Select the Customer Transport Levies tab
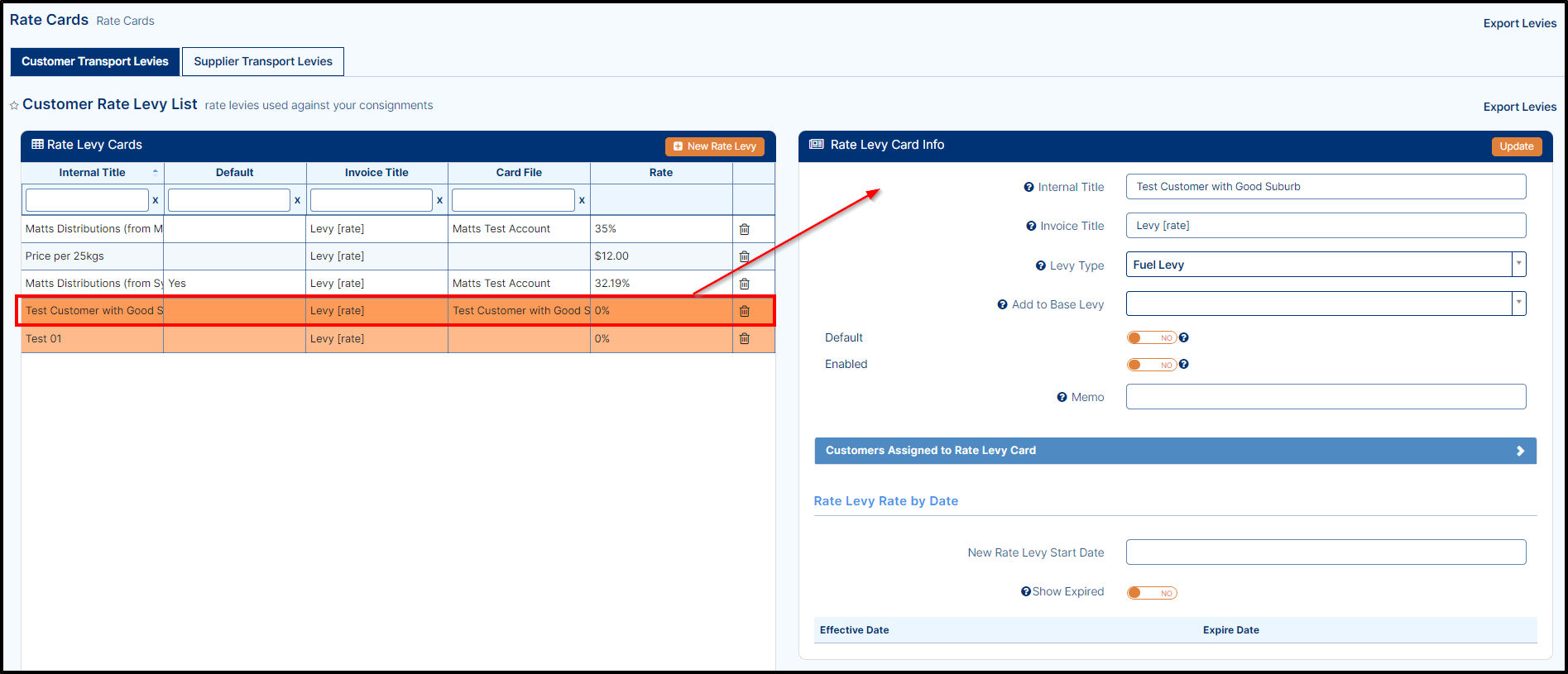The width and height of the screenshot is (1568, 674). (x=94, y=61)
